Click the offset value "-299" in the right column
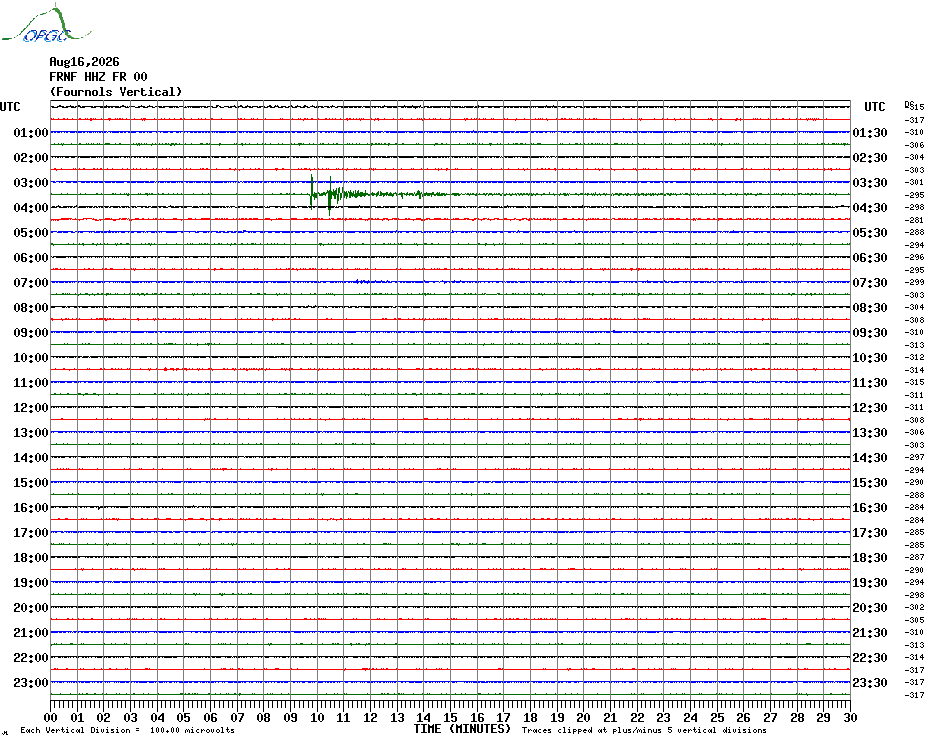The height and width of the screenshot is (744, 930). [x=914, y=282]
